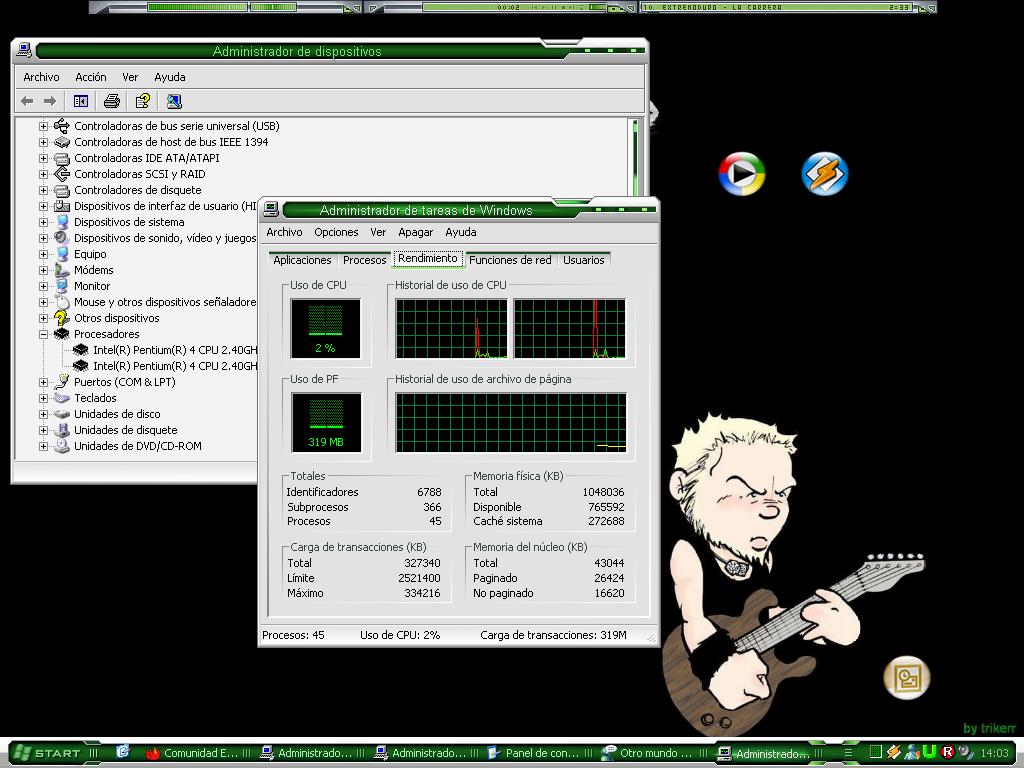Select Dispositivos de sonido, vídeo y juegos
Viewport: 1024px width, 768px height.
pyautogui.click(x=165, y=238)
